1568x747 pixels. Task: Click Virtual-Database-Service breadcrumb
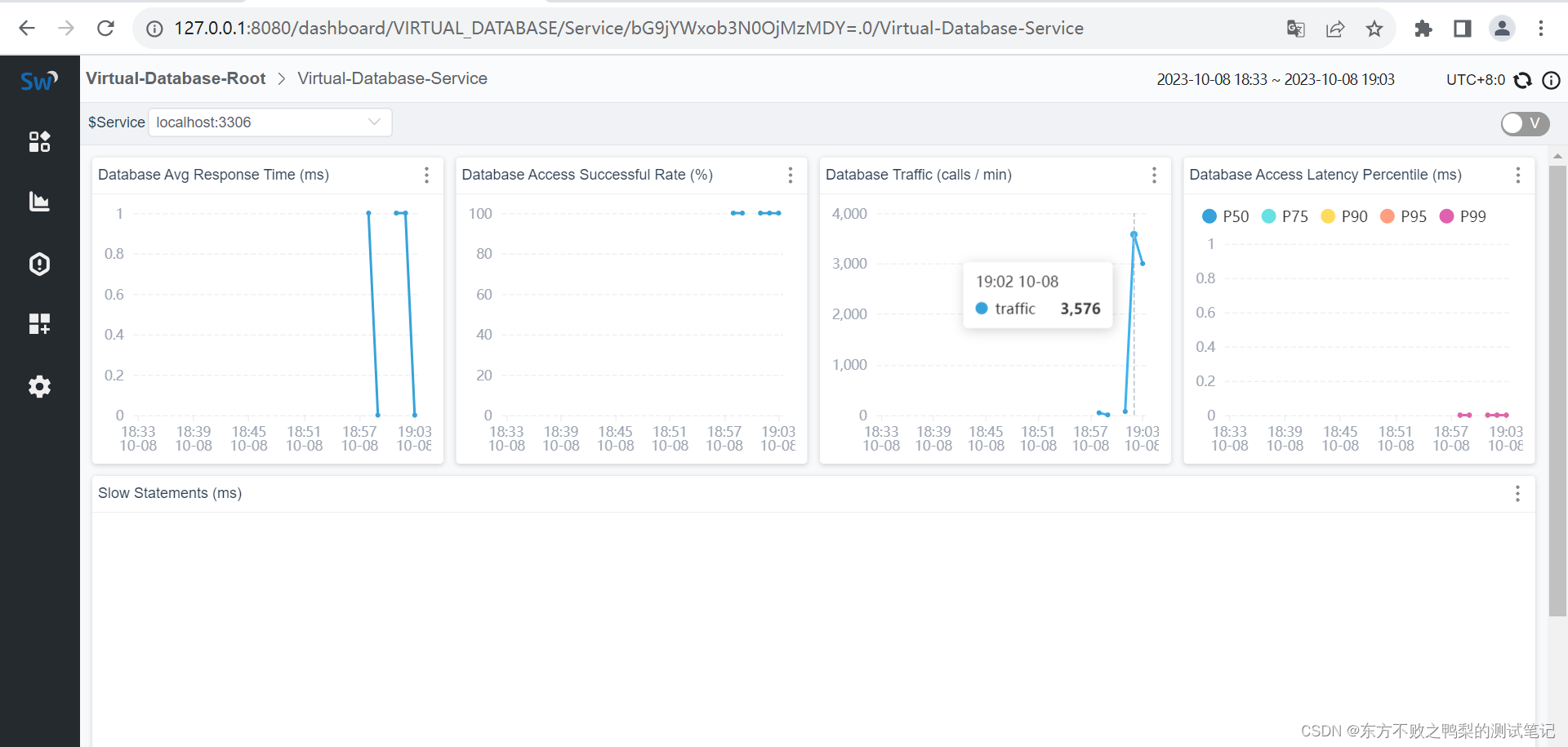(x=392, y=78)
